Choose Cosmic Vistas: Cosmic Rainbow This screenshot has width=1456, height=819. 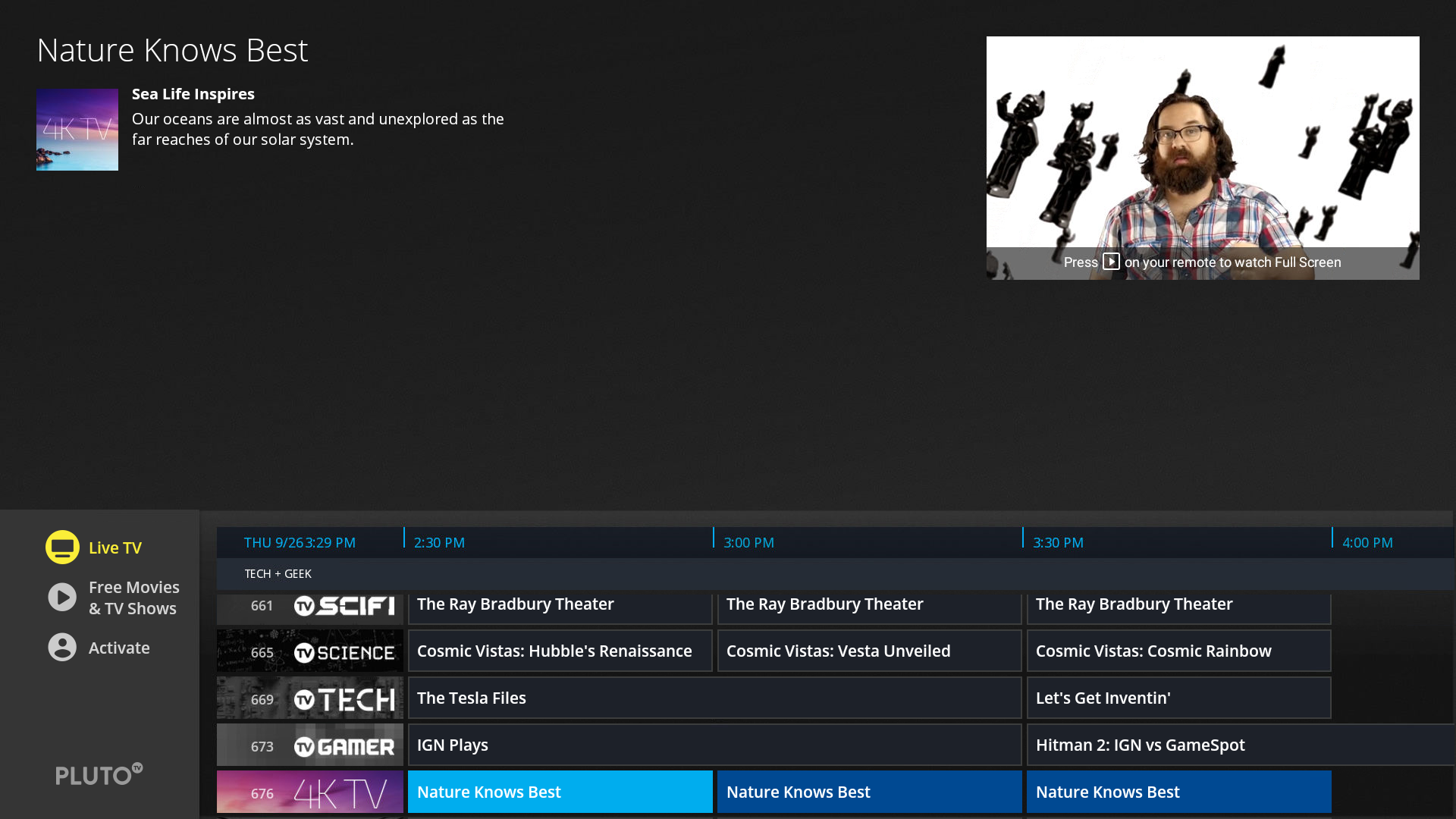1179,651
